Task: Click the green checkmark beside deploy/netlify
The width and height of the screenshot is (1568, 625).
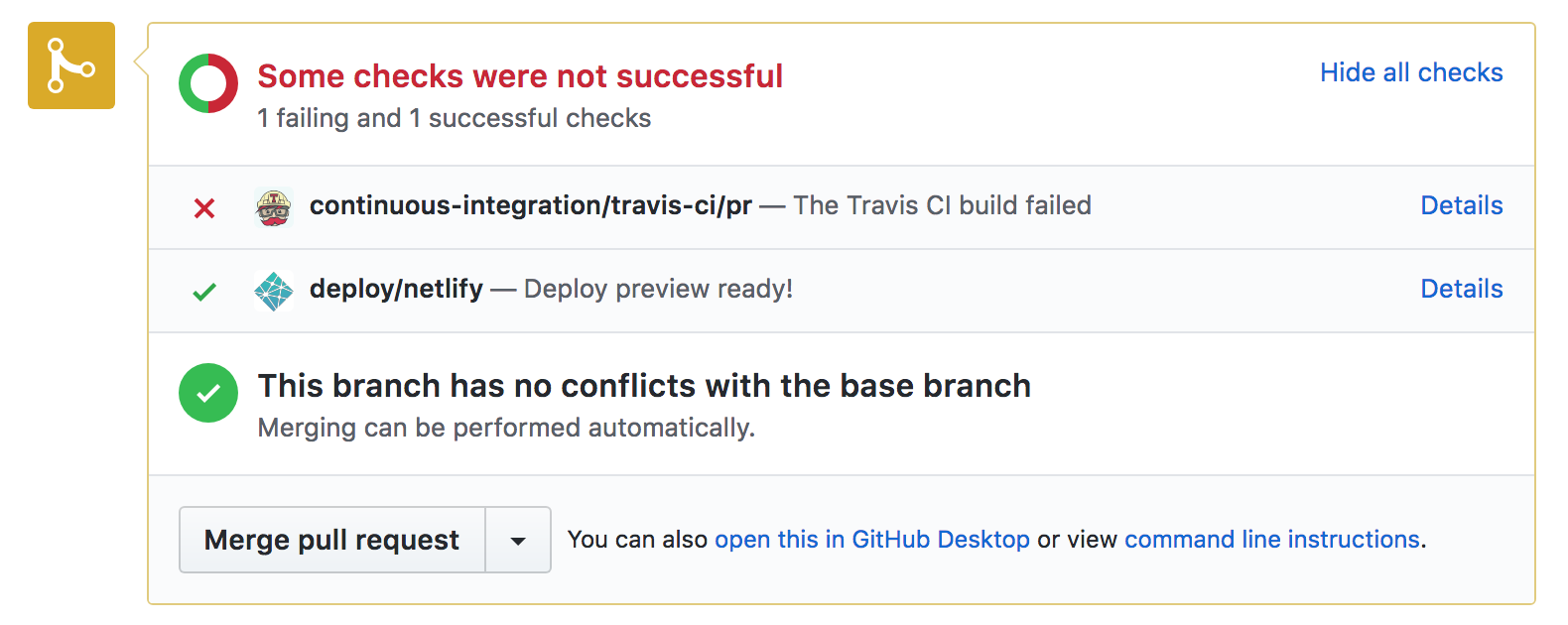Action: pyautogui.click(x=204, y=292)
